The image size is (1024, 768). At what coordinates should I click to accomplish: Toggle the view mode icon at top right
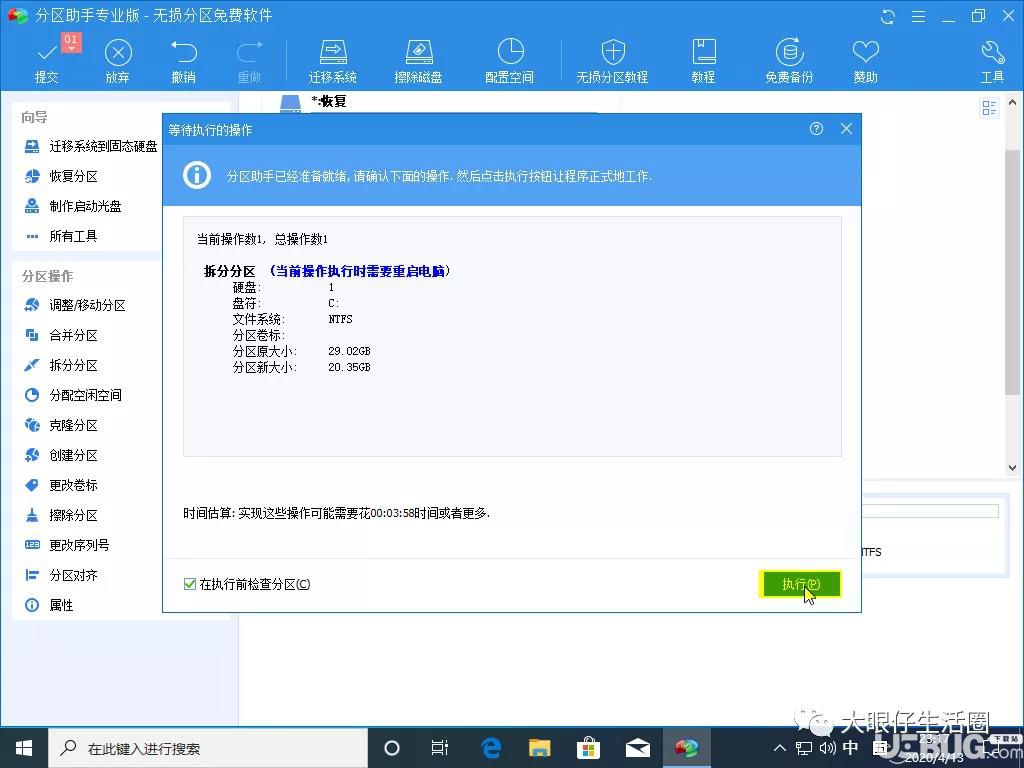989,108
